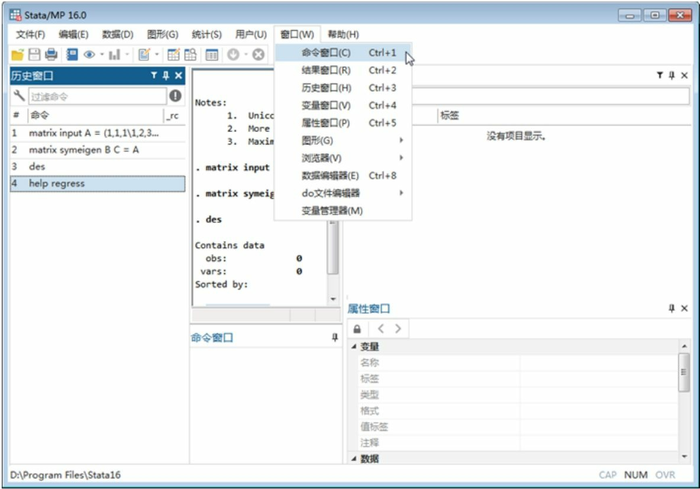Click the next arrow in 属性窗口
Screen dimensions: 700x489
pyautogui.click(x=398, y=329)
